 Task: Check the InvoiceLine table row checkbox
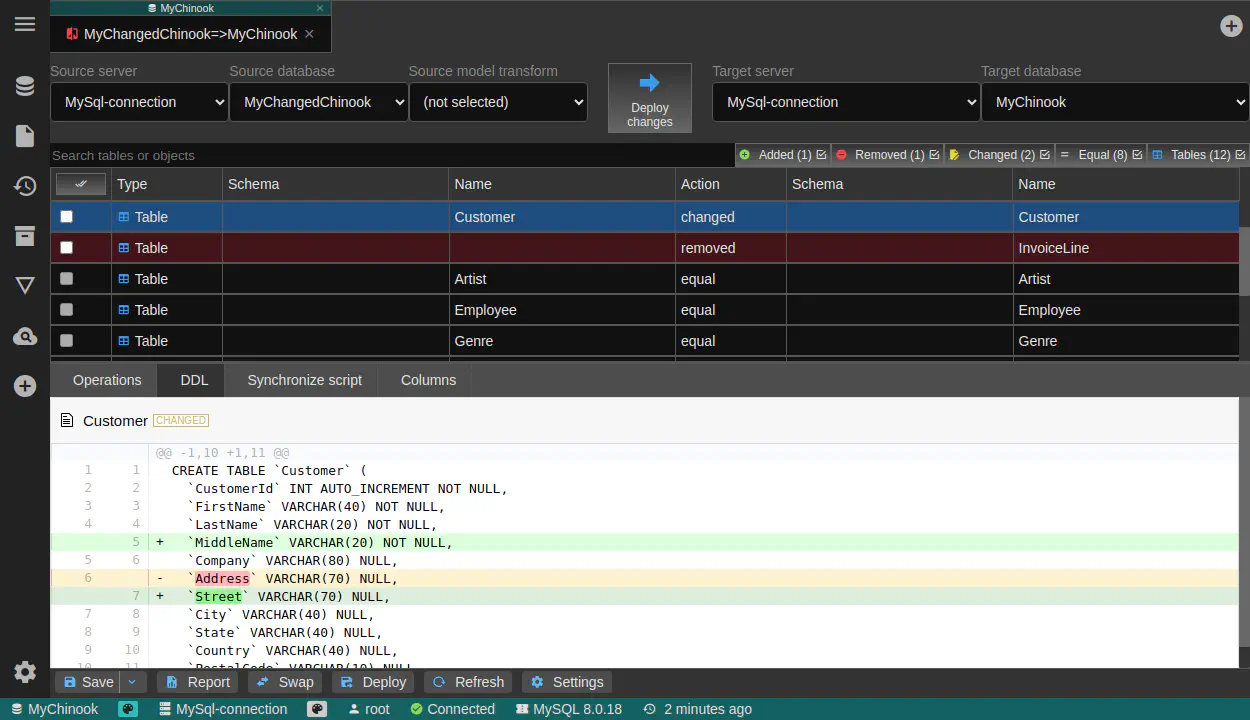[x=67, y=248]
